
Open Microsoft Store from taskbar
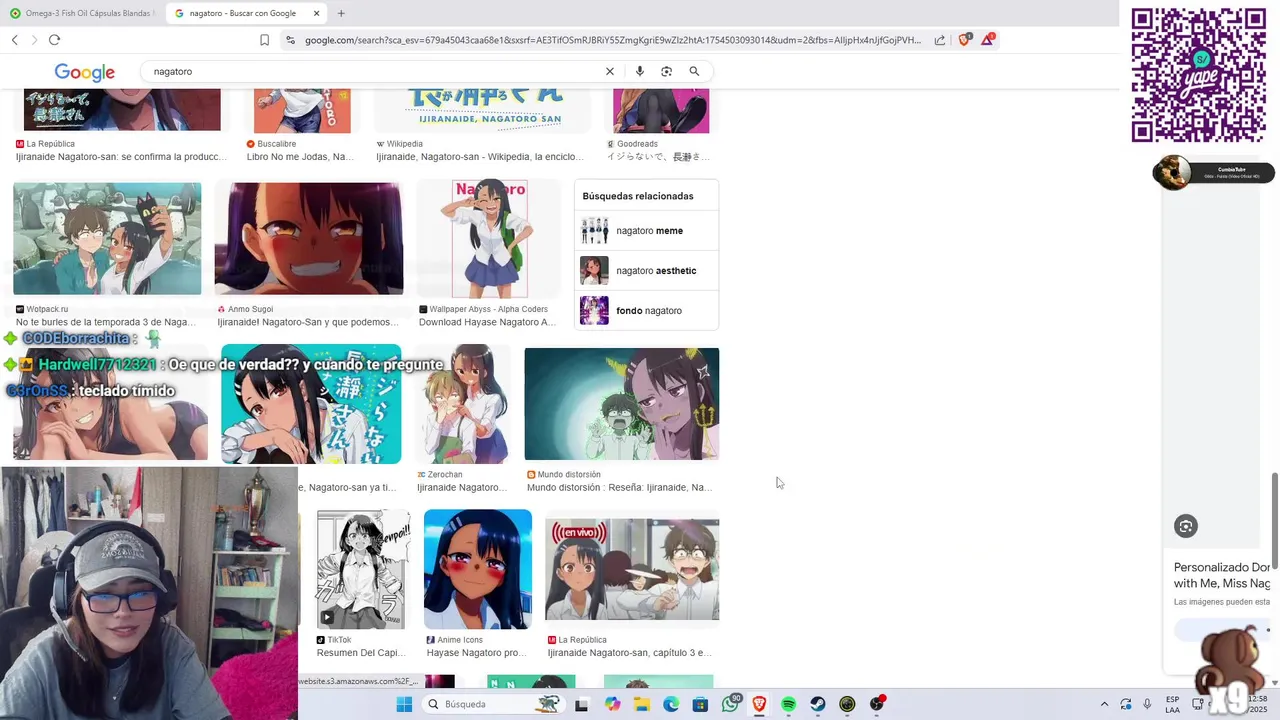click(700, 704)
